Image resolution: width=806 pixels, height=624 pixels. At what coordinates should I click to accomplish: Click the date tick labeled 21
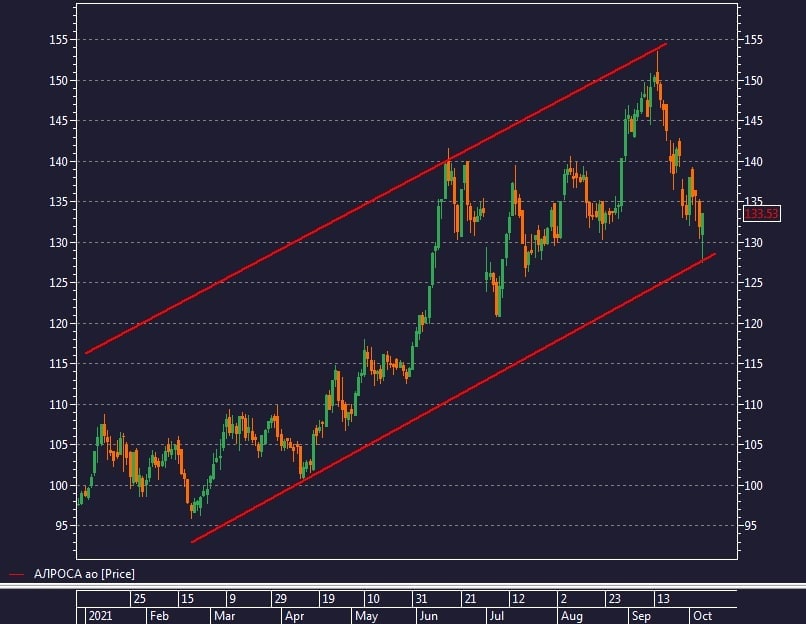(470, 599)
